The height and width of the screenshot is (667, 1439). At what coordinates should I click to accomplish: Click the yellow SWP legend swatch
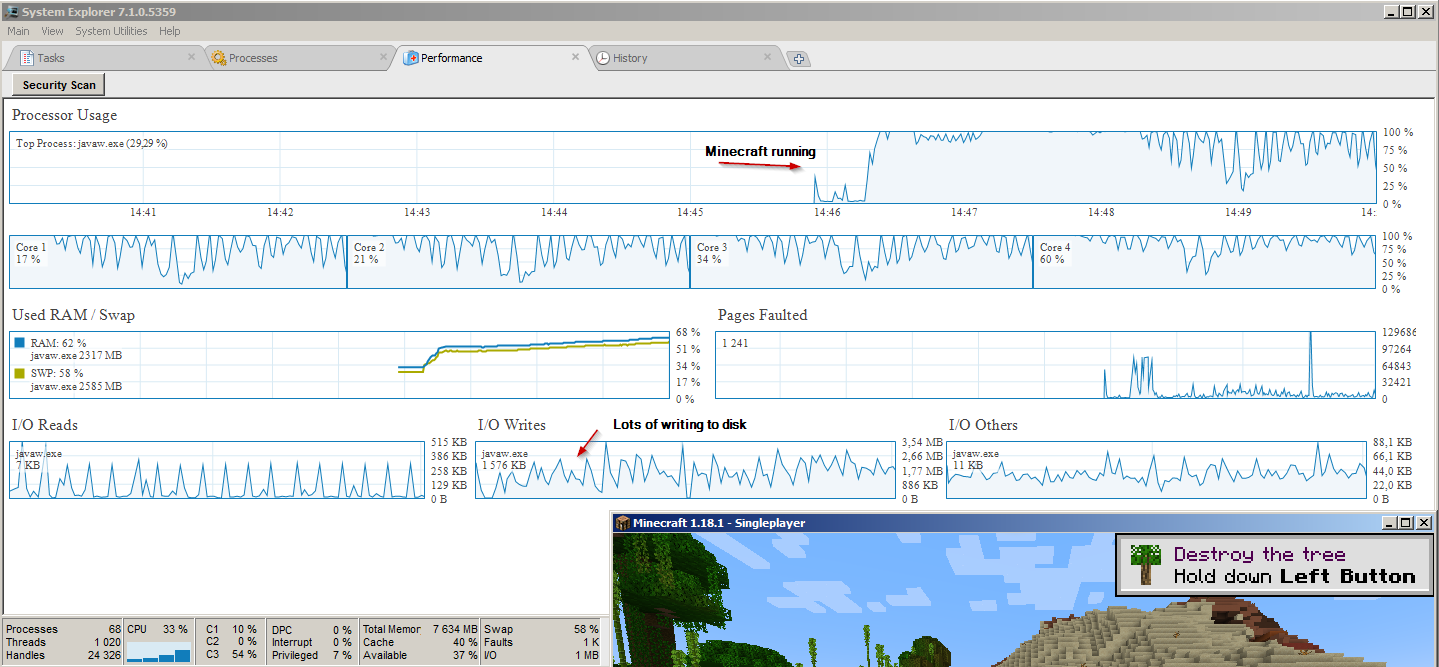pos(20,373)
